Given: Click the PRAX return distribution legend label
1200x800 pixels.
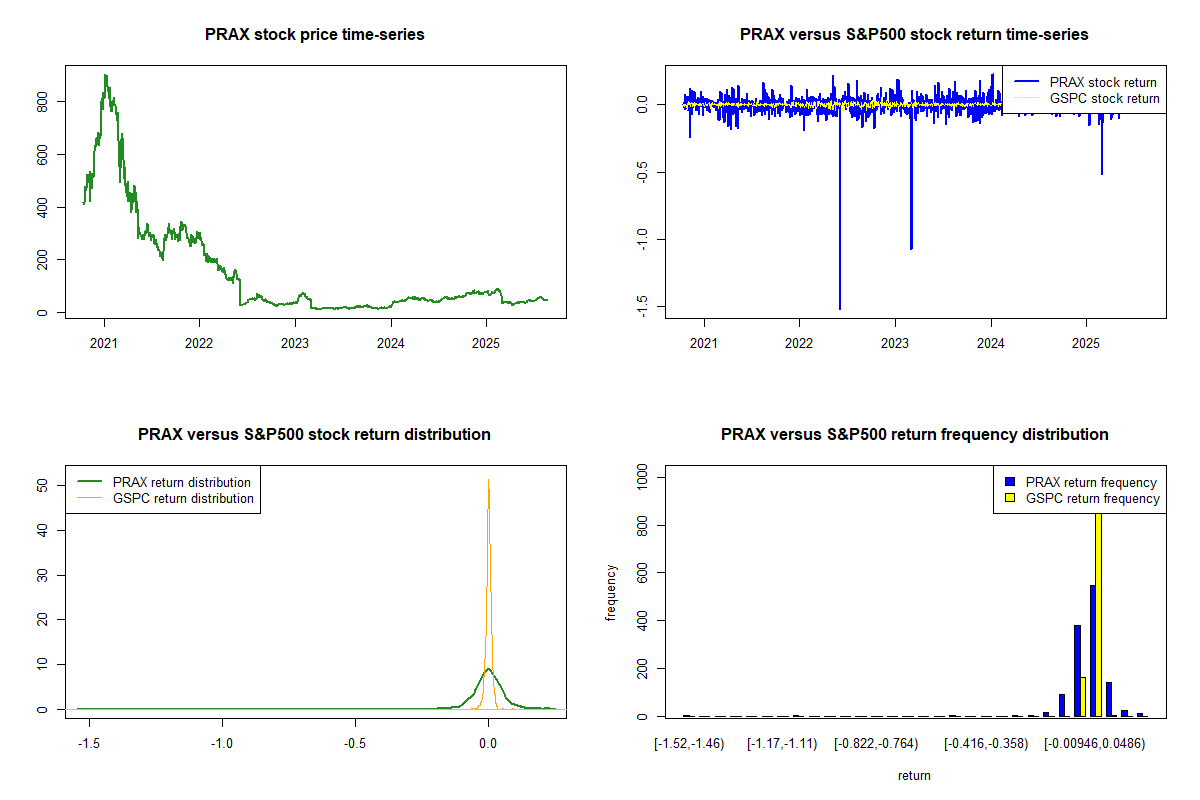Looking at the screenshot, I should point(181,483).
